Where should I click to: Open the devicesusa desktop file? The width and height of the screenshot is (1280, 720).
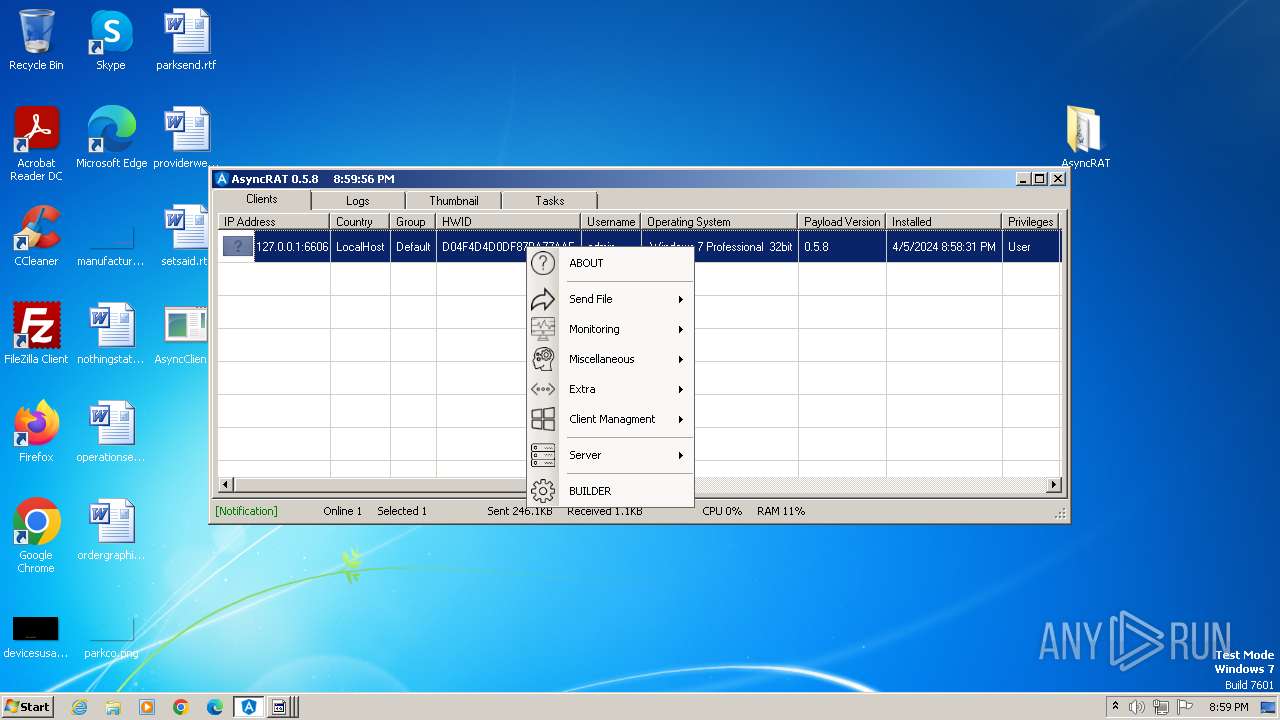click(x=36, y=637)
